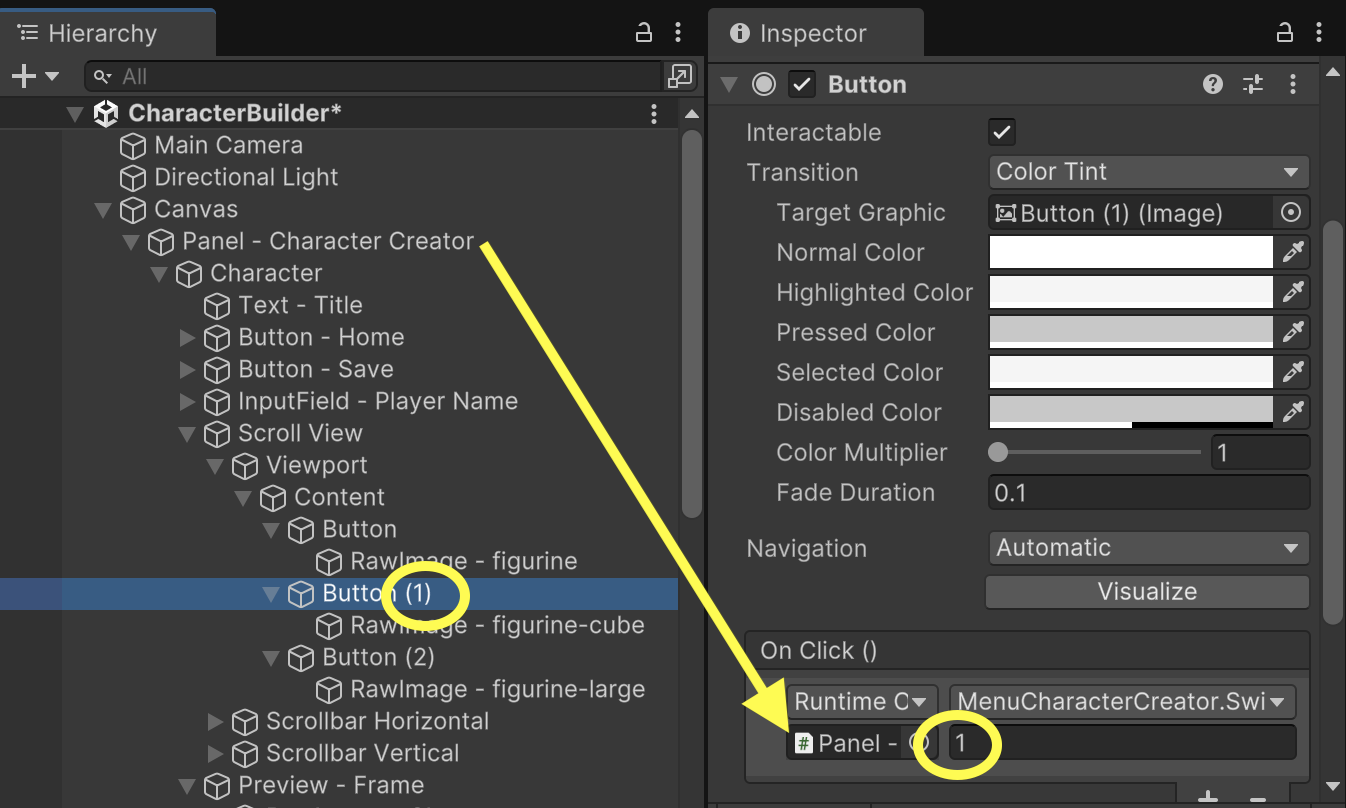Click the Hierarchy panel lock icon

(x=644, y=33)
